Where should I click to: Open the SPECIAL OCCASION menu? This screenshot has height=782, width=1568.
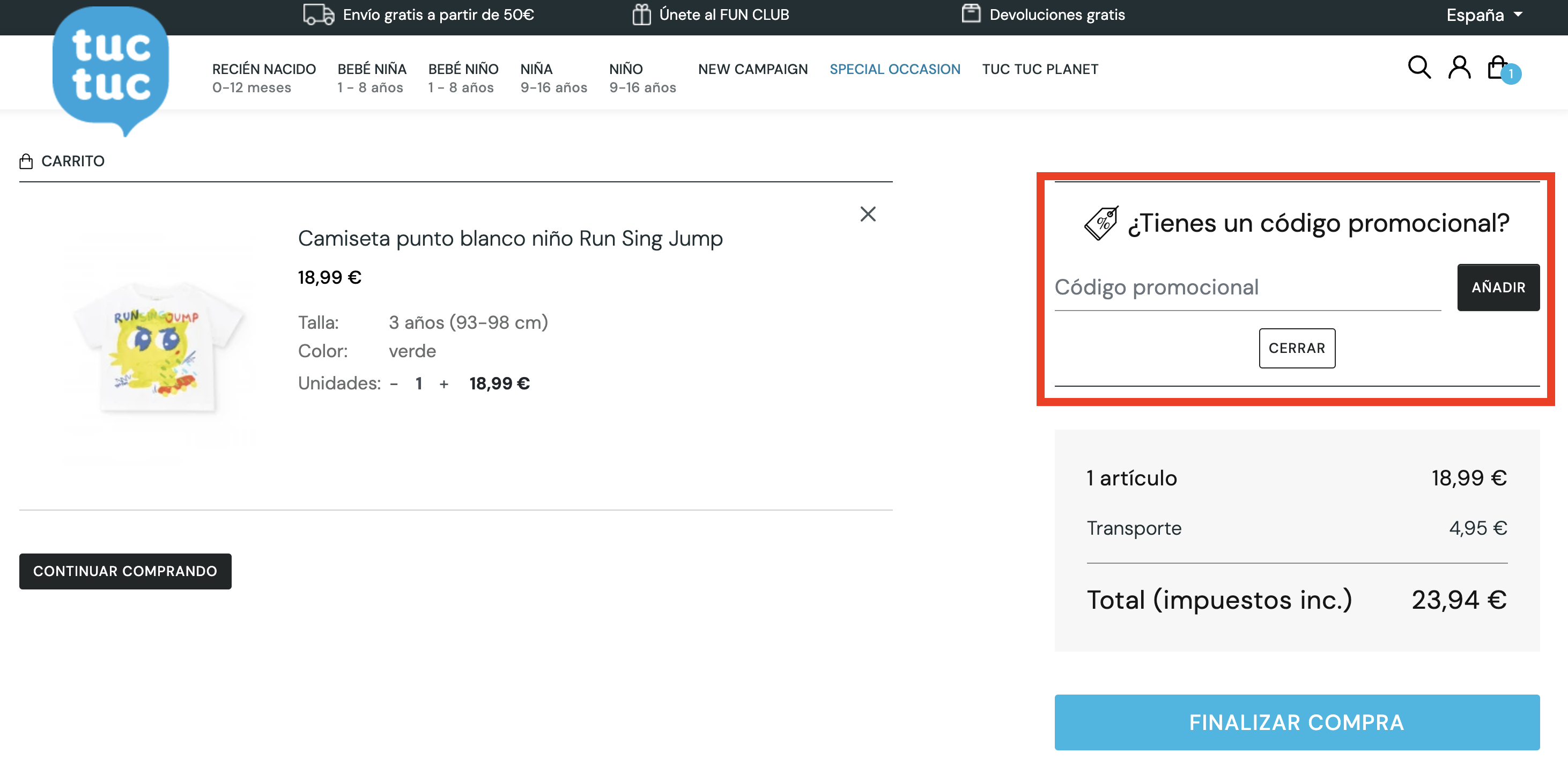tap(895, 69)
